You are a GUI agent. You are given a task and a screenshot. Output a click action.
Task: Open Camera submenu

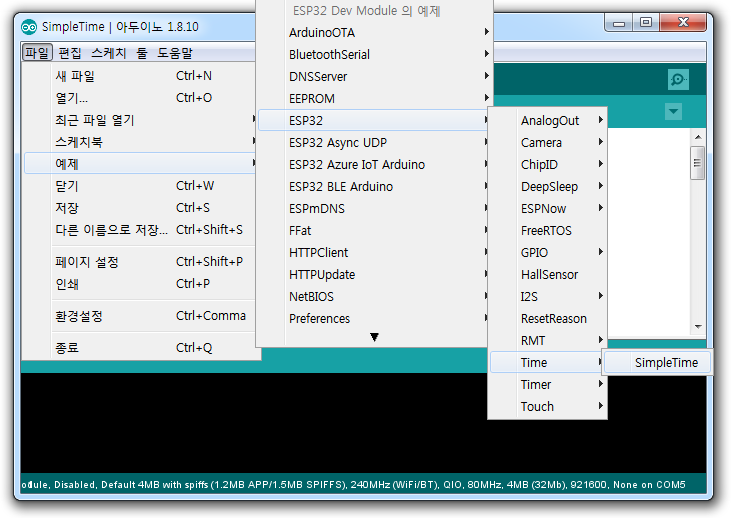547,142
